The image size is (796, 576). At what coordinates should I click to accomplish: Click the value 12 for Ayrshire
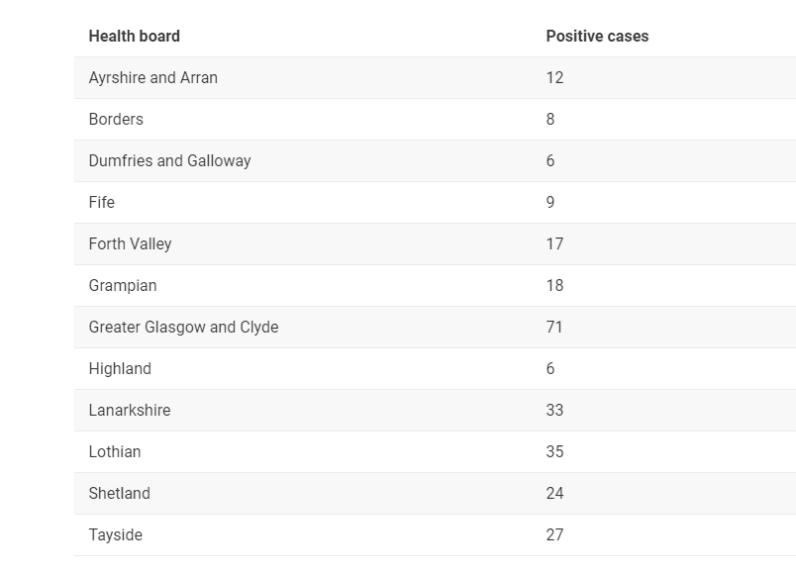coord(554,78)
